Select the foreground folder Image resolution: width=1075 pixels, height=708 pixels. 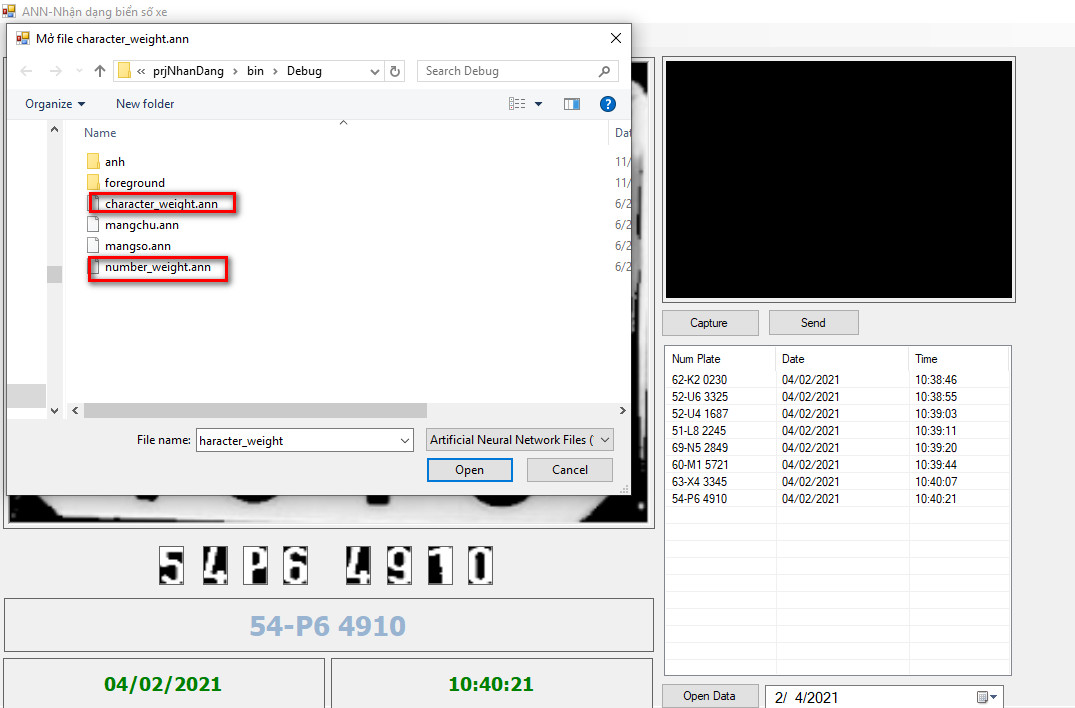point(126,183)
